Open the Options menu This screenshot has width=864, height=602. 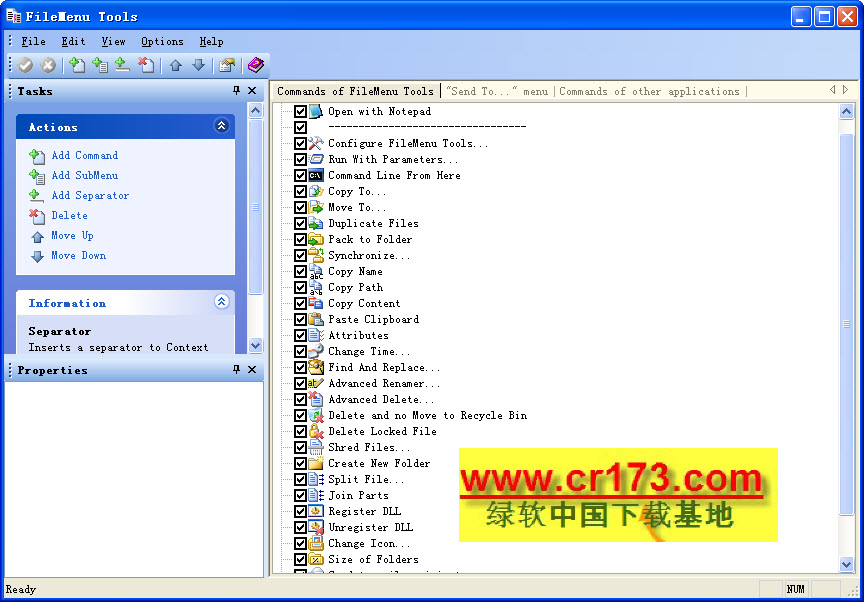pos(162,42)
